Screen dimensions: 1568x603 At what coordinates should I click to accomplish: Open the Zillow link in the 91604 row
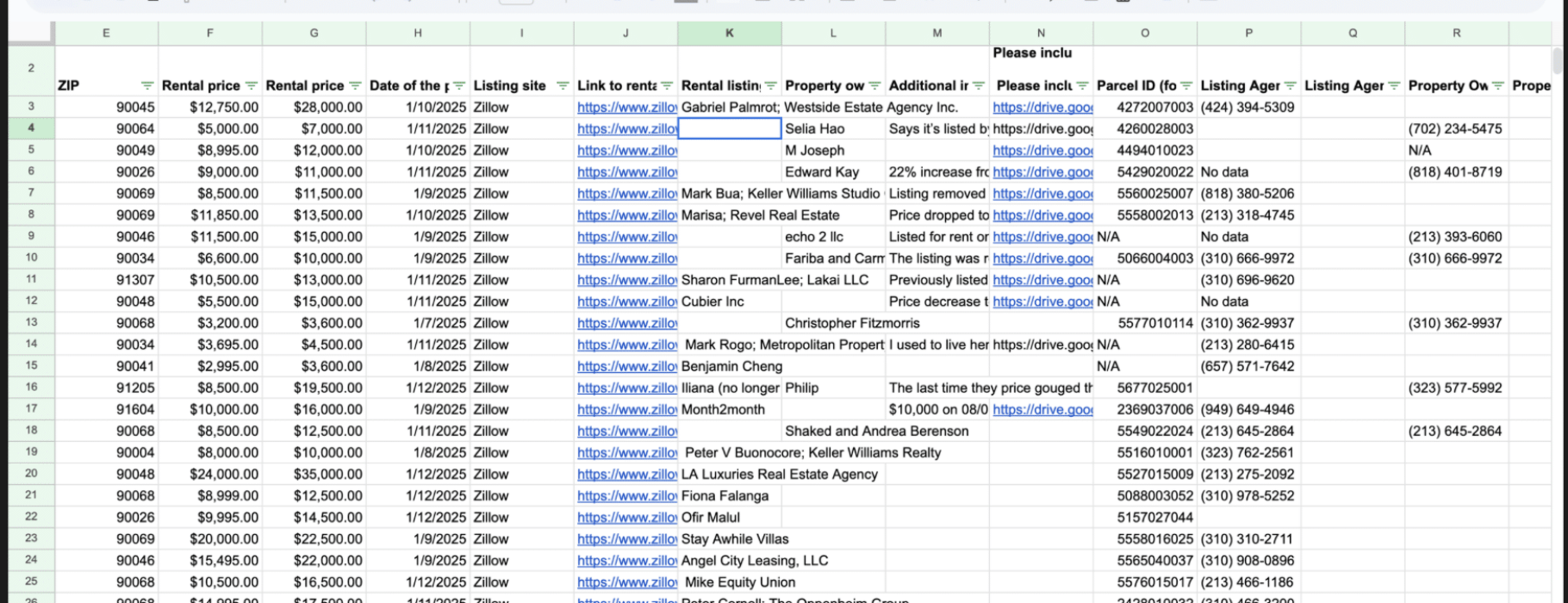click(627, 409)
